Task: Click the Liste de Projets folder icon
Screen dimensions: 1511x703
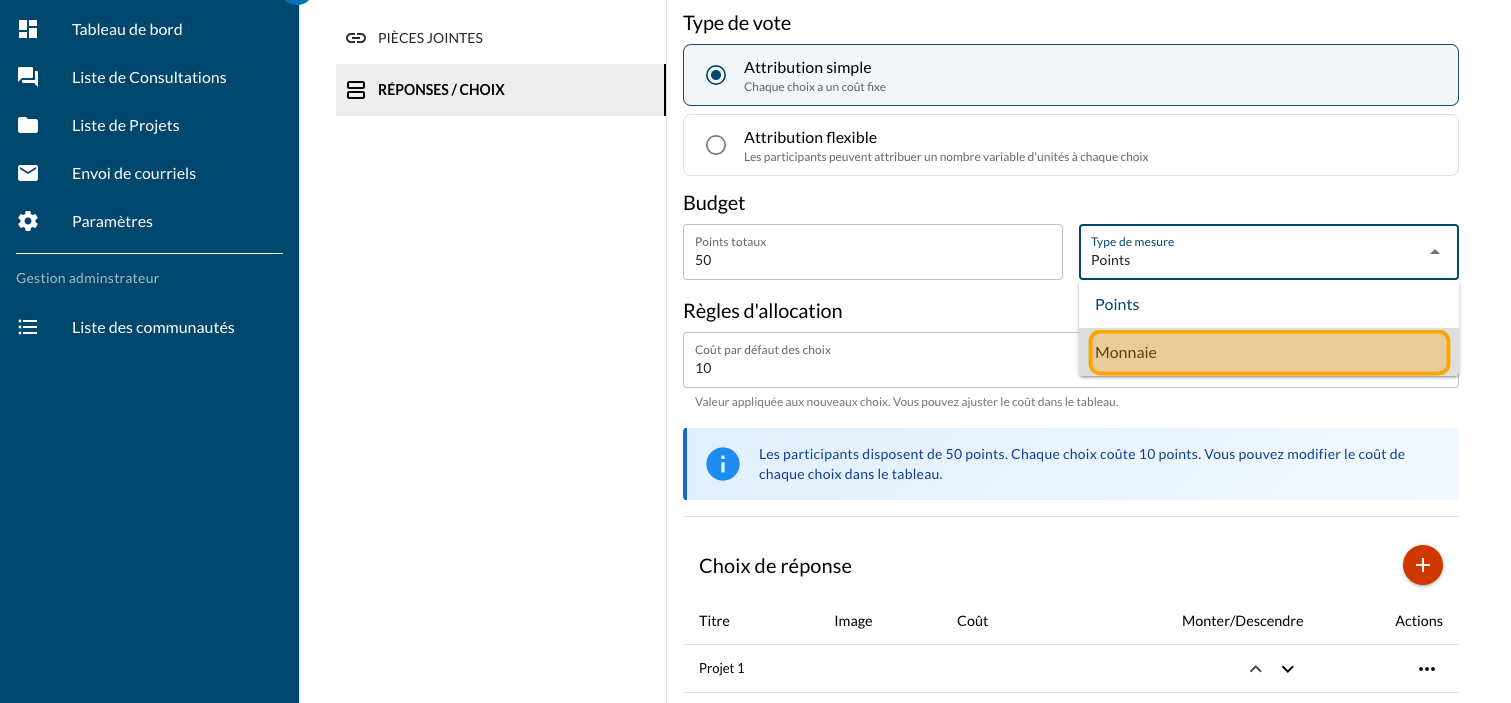Action: tap(28, 126)
